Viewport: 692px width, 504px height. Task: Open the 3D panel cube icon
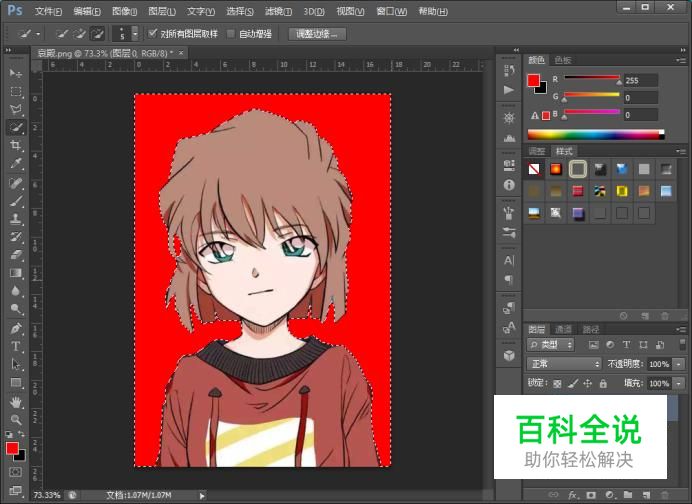point(509,356)
